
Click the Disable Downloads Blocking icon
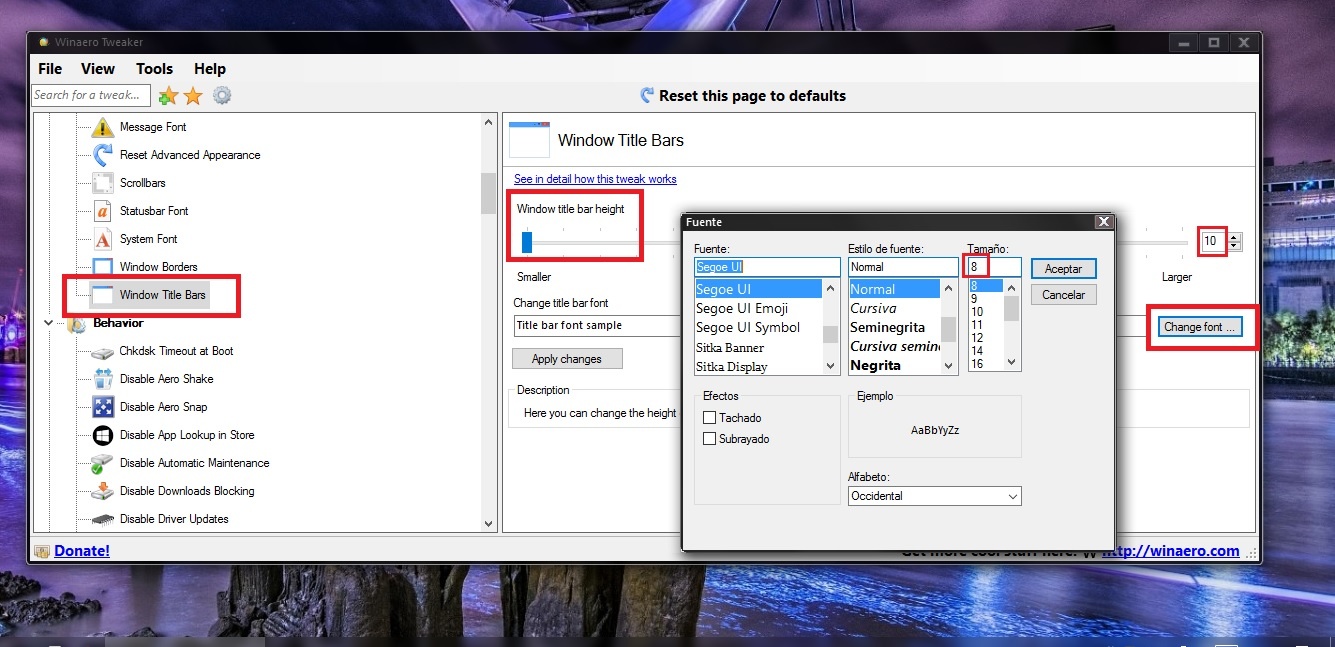click(103, 491)
